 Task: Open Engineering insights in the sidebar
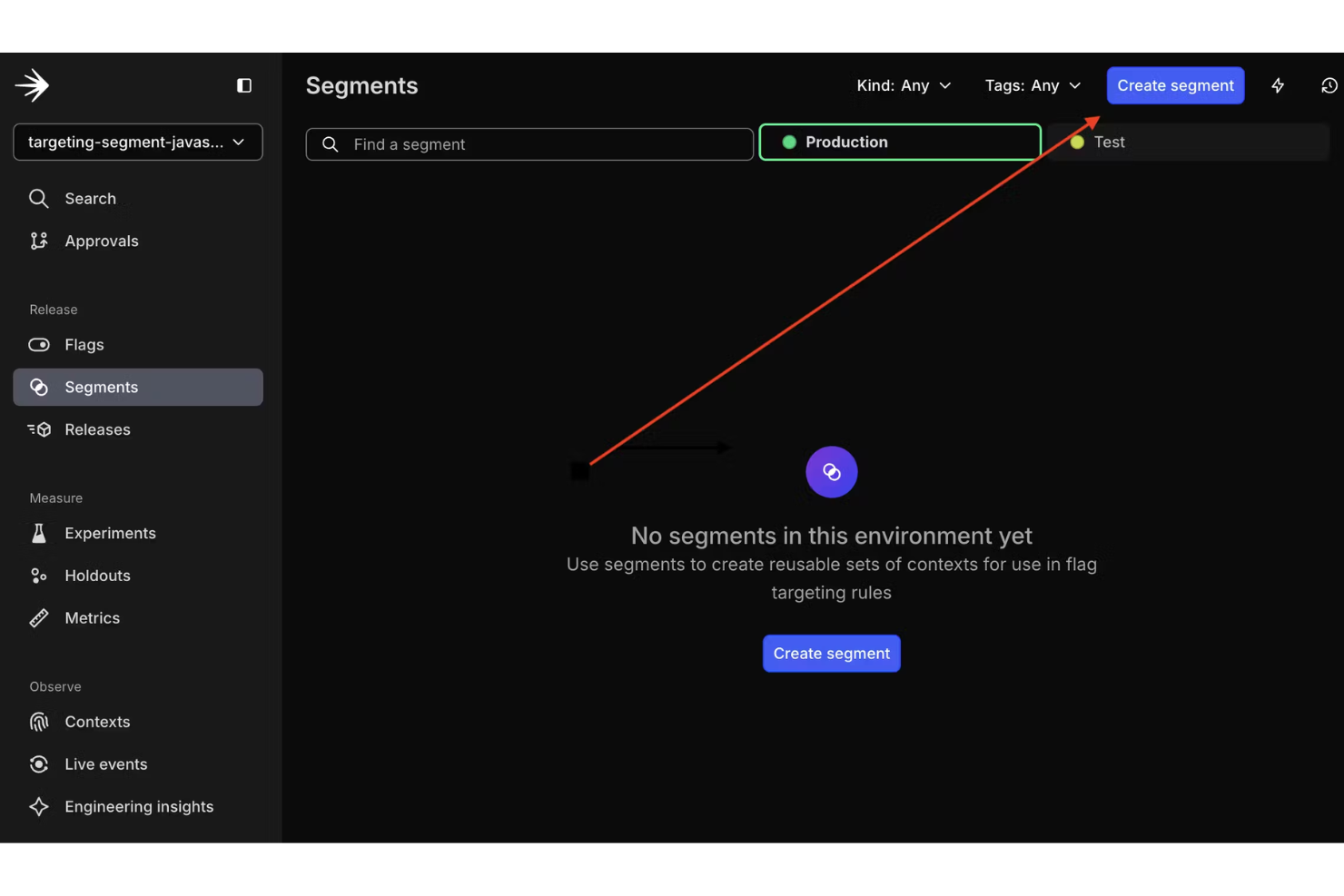click(138, 807)
